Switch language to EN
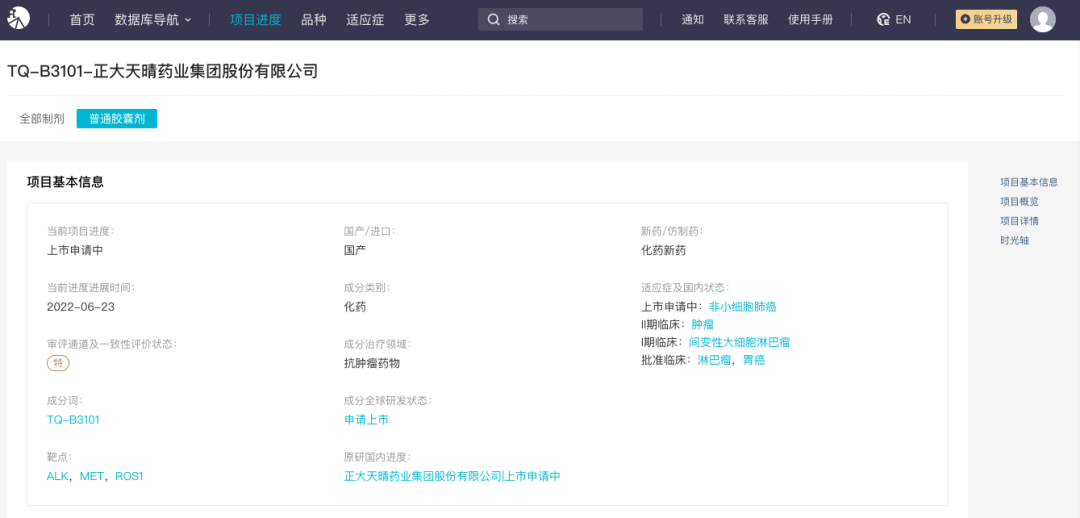This screenshot has width=1080, height=518. (903, 20)
